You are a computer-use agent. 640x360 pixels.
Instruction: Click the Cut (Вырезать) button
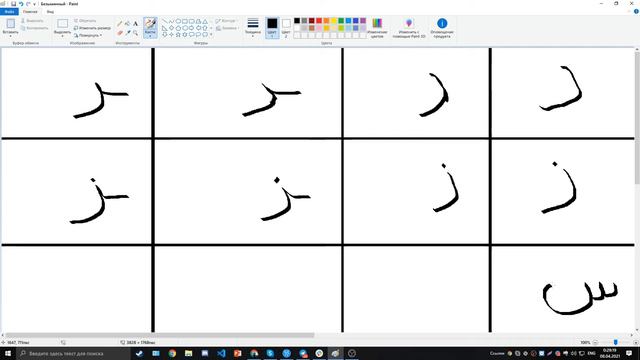[x=32, y=20]
